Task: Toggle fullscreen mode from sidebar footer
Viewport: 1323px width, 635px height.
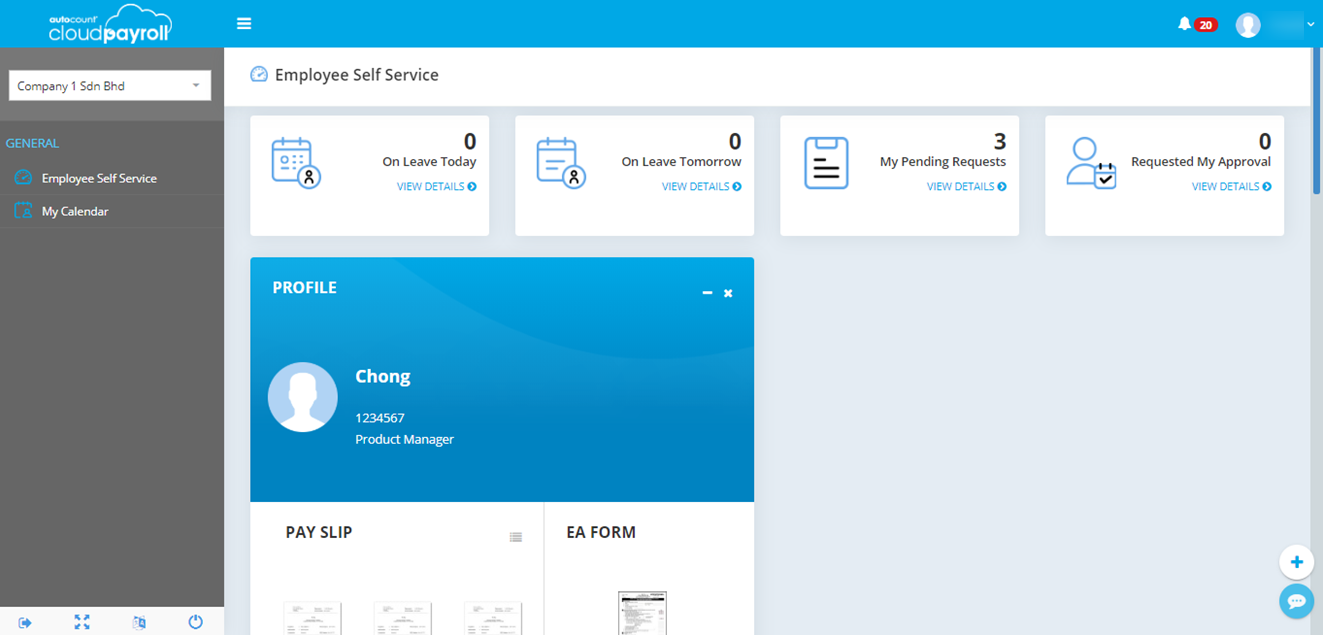Action: click(x=82, y=622)
